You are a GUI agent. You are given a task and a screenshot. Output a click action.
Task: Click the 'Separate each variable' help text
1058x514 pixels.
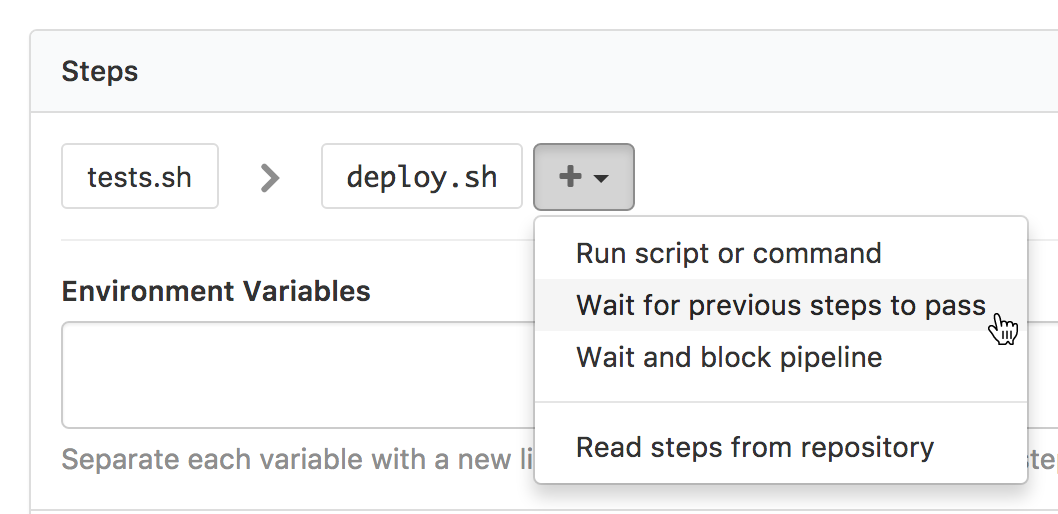point(298,460)
